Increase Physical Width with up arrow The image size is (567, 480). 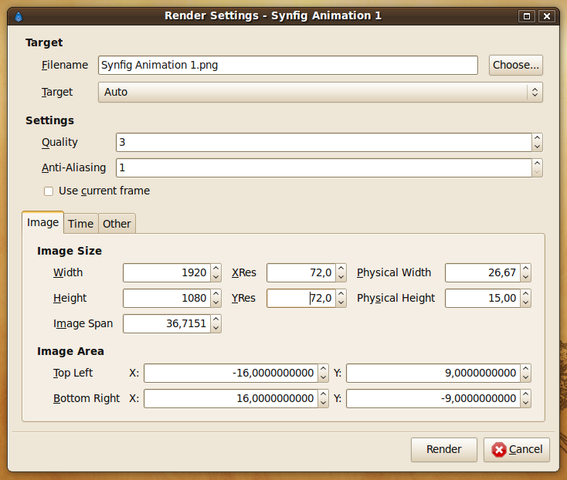point(526,268)
